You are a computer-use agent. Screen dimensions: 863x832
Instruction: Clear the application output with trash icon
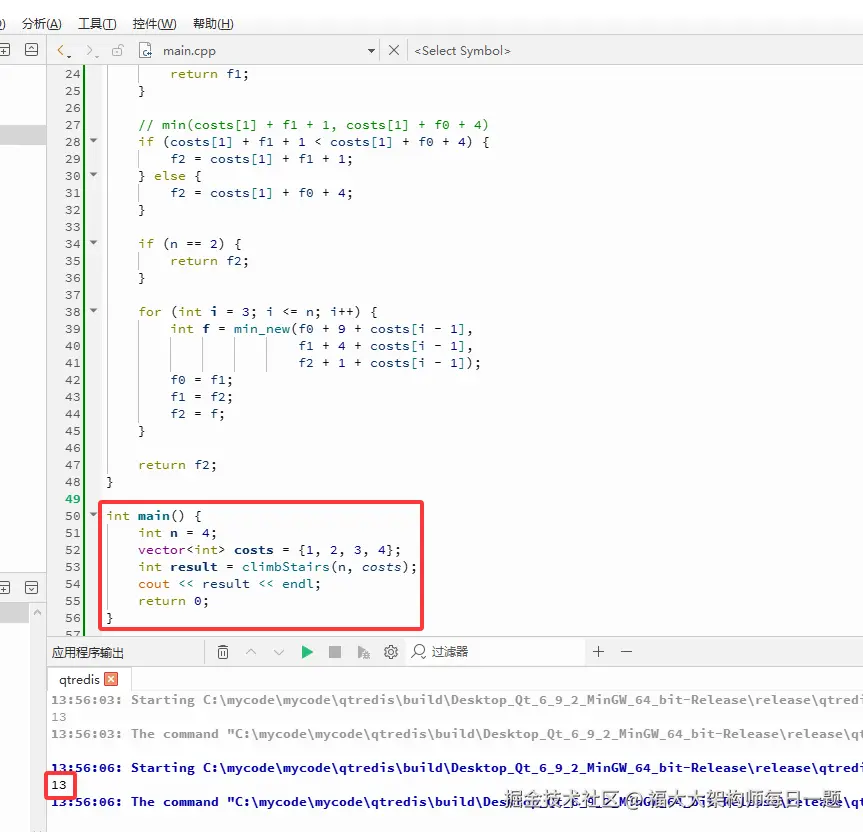pos(222,652)
